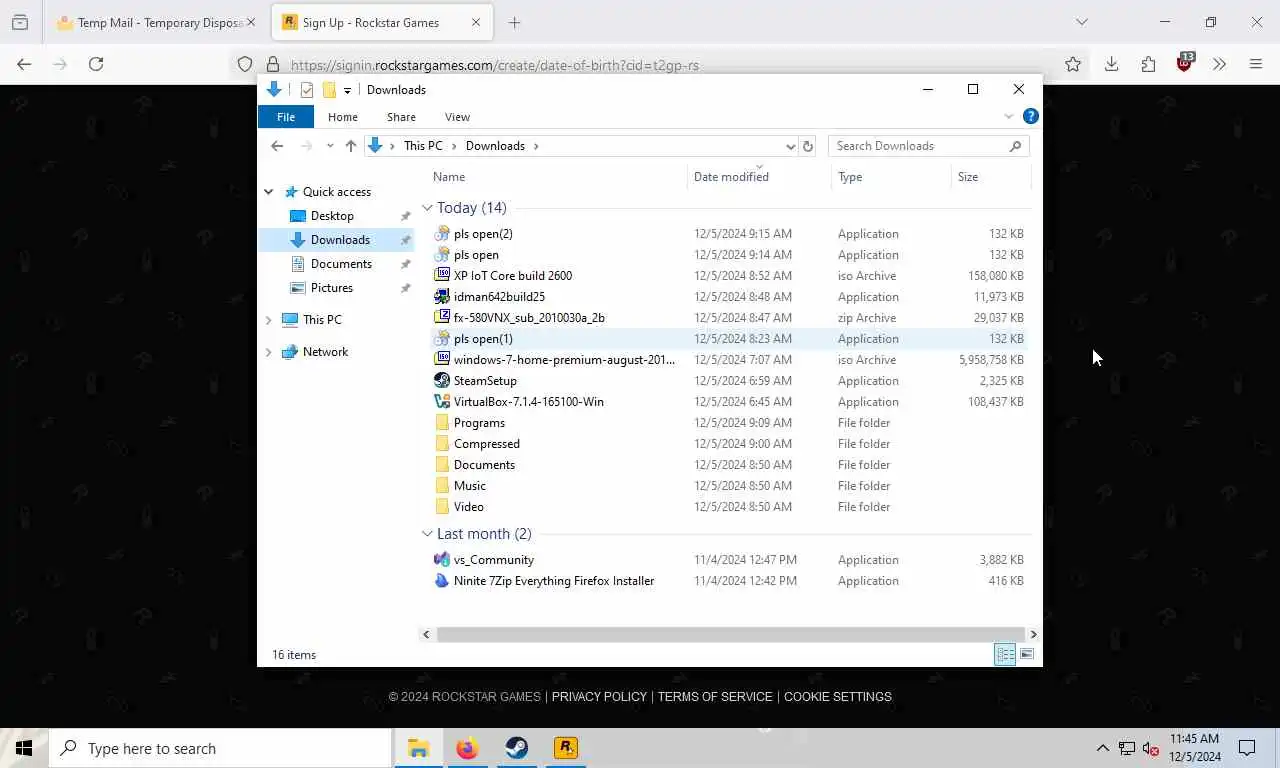Open a new Firefox tab
This screenshot has width=1280, height=768.
coord(514,22)
